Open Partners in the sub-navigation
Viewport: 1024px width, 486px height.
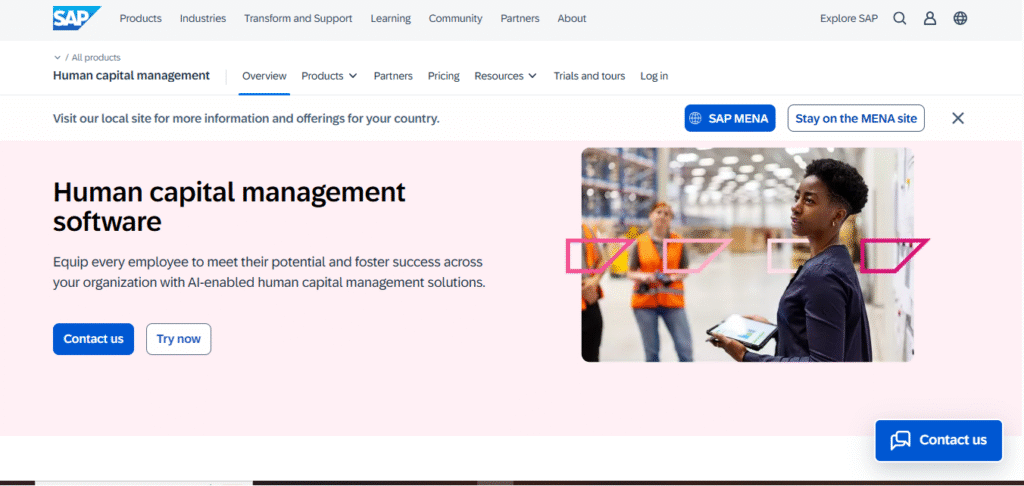click(393, 76)
